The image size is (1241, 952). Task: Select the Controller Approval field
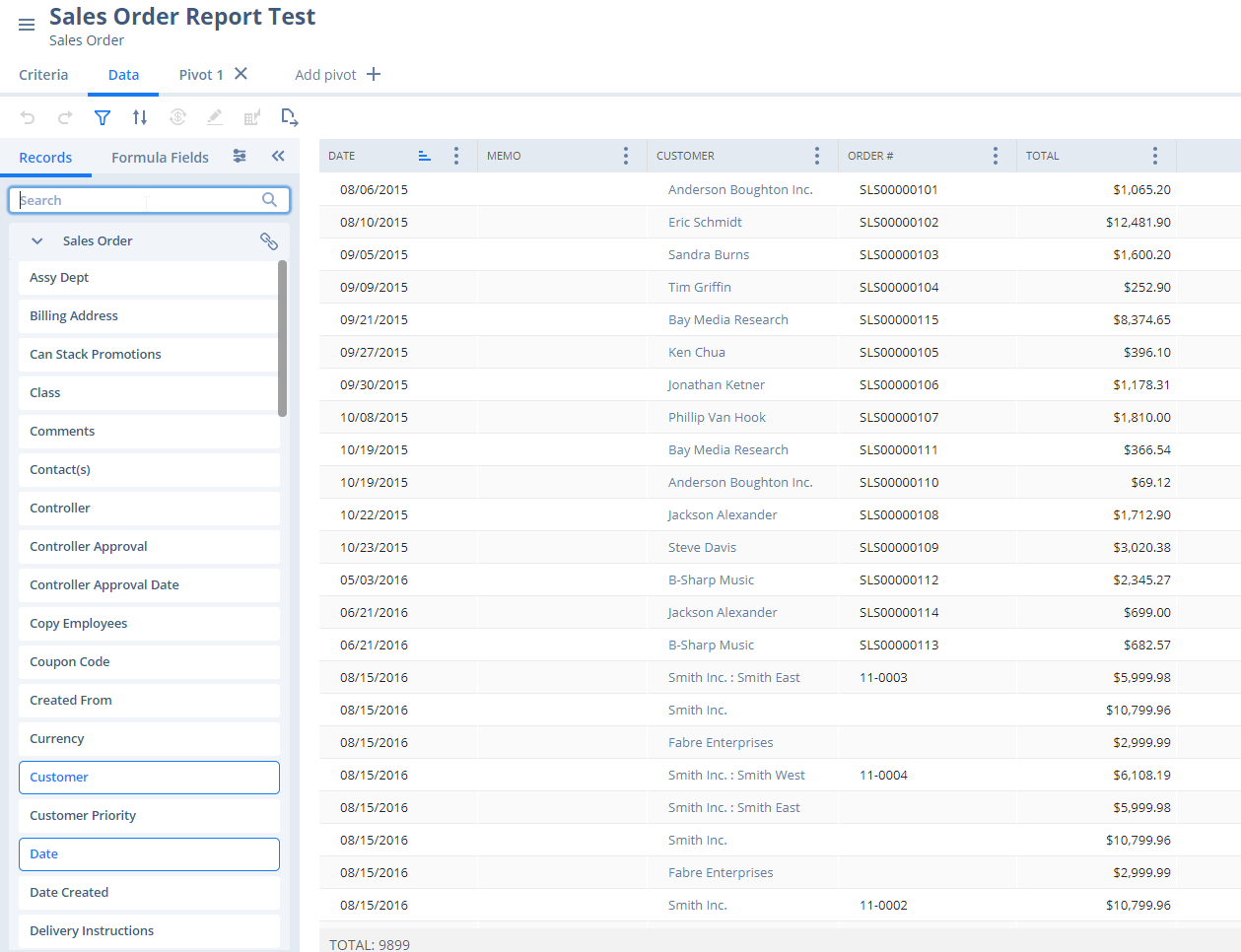[149, 547]
